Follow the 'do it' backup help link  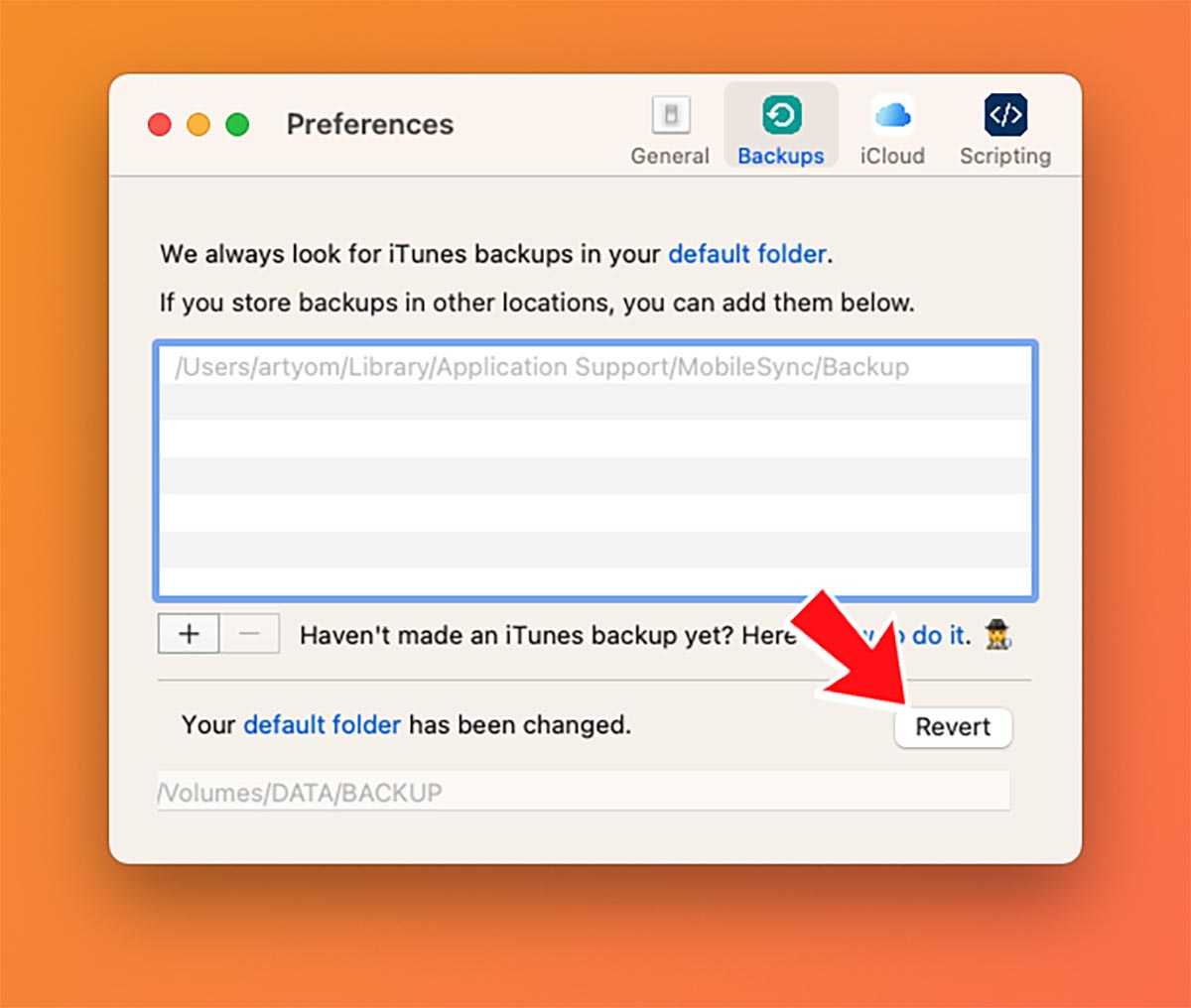pyautogui.click(x=939, y=635)
